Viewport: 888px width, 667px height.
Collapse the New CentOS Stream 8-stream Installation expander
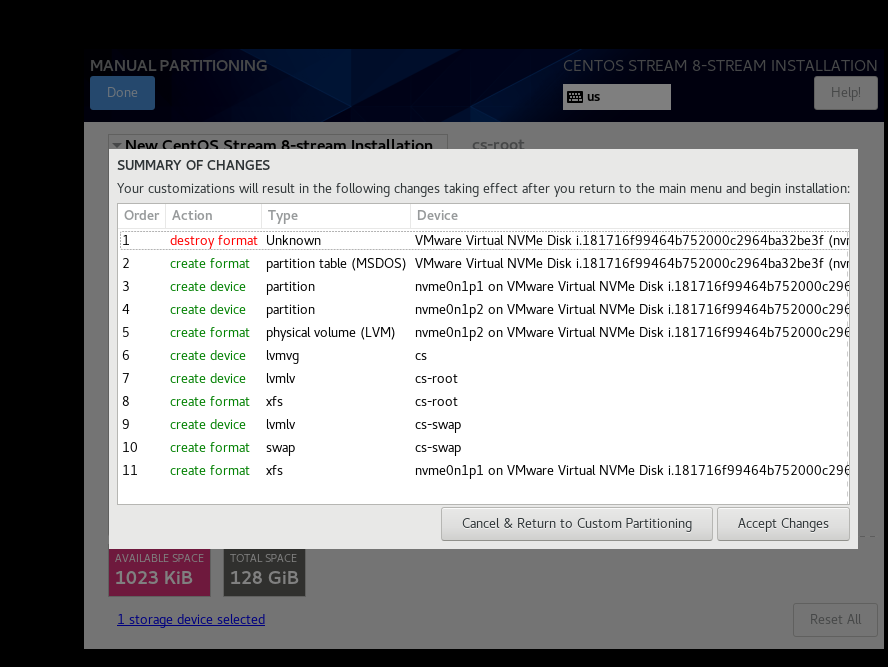(x=116, y=145)
